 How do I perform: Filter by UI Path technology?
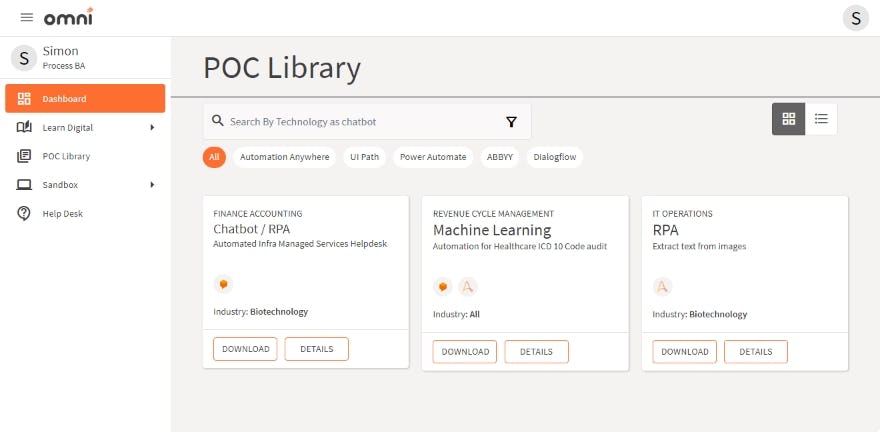(x=364, y=157)
